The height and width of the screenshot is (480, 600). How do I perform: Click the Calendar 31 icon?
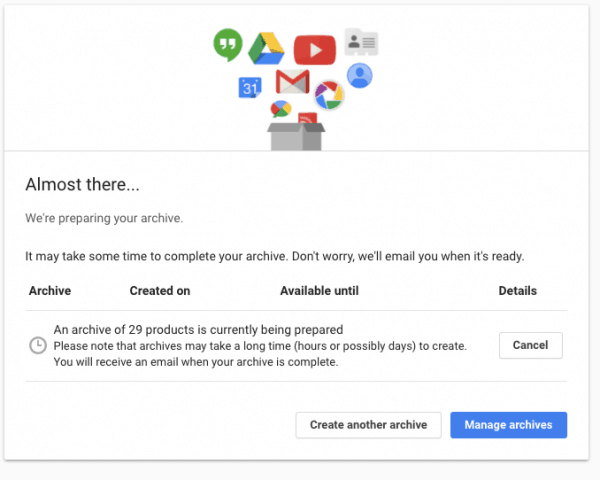pos(250,88)
